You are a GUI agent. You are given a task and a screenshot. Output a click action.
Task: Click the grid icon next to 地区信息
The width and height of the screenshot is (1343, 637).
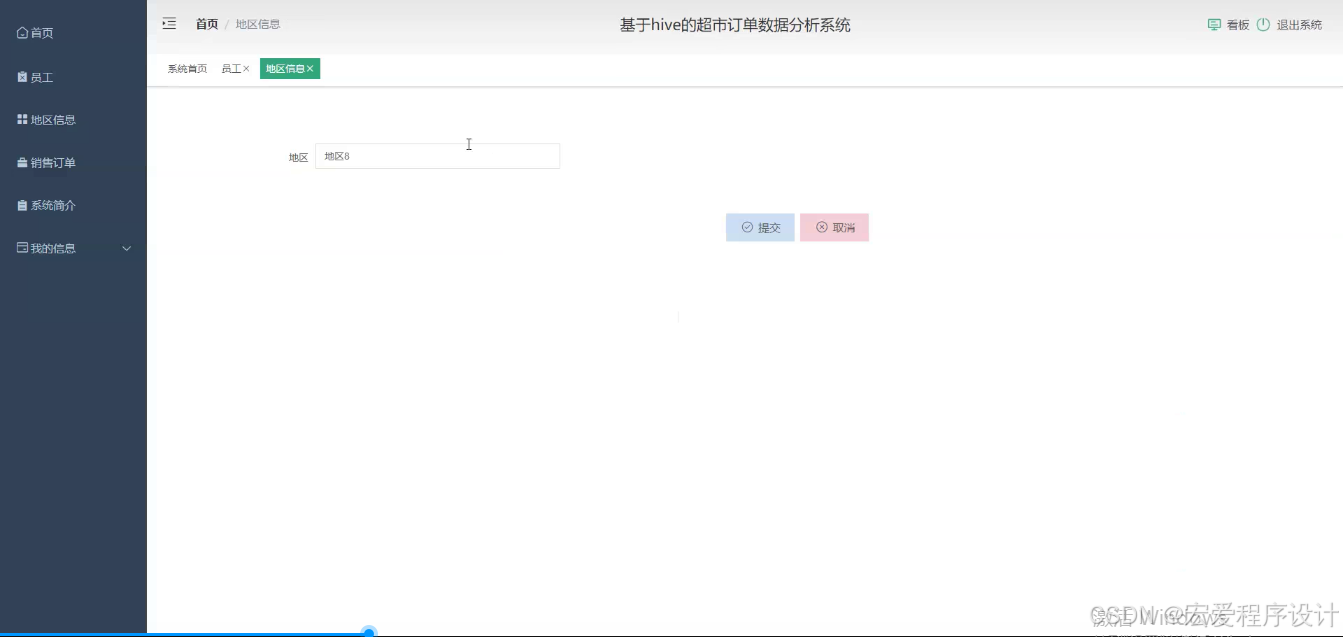22,119
